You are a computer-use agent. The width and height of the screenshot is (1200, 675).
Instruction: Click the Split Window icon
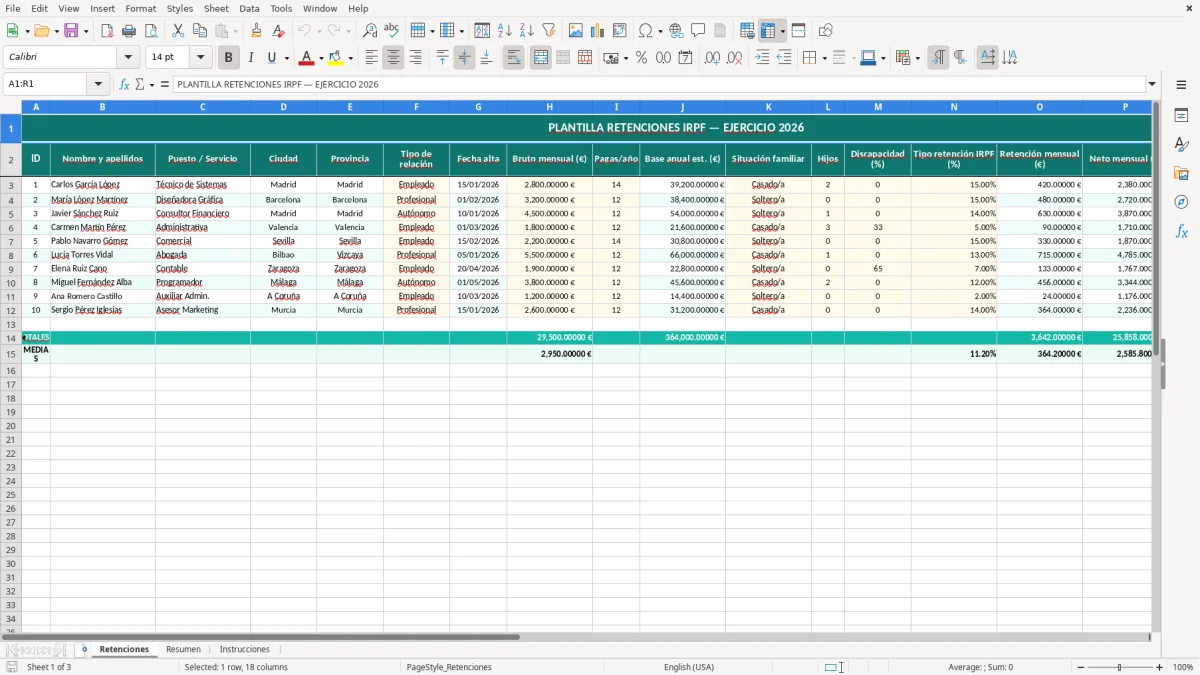[798, 31]
